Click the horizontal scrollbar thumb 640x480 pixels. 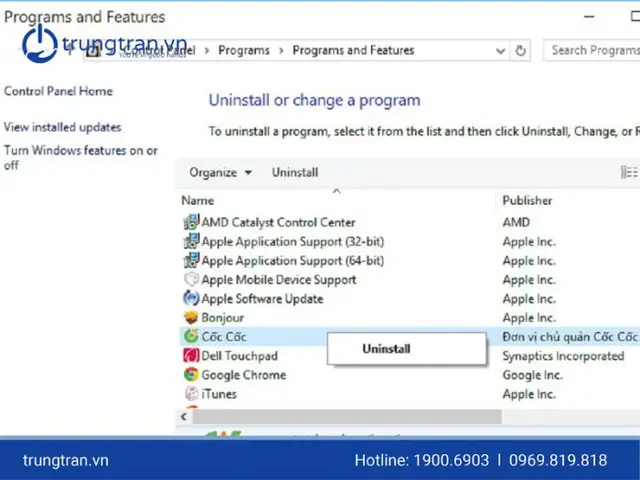point(347,417)
